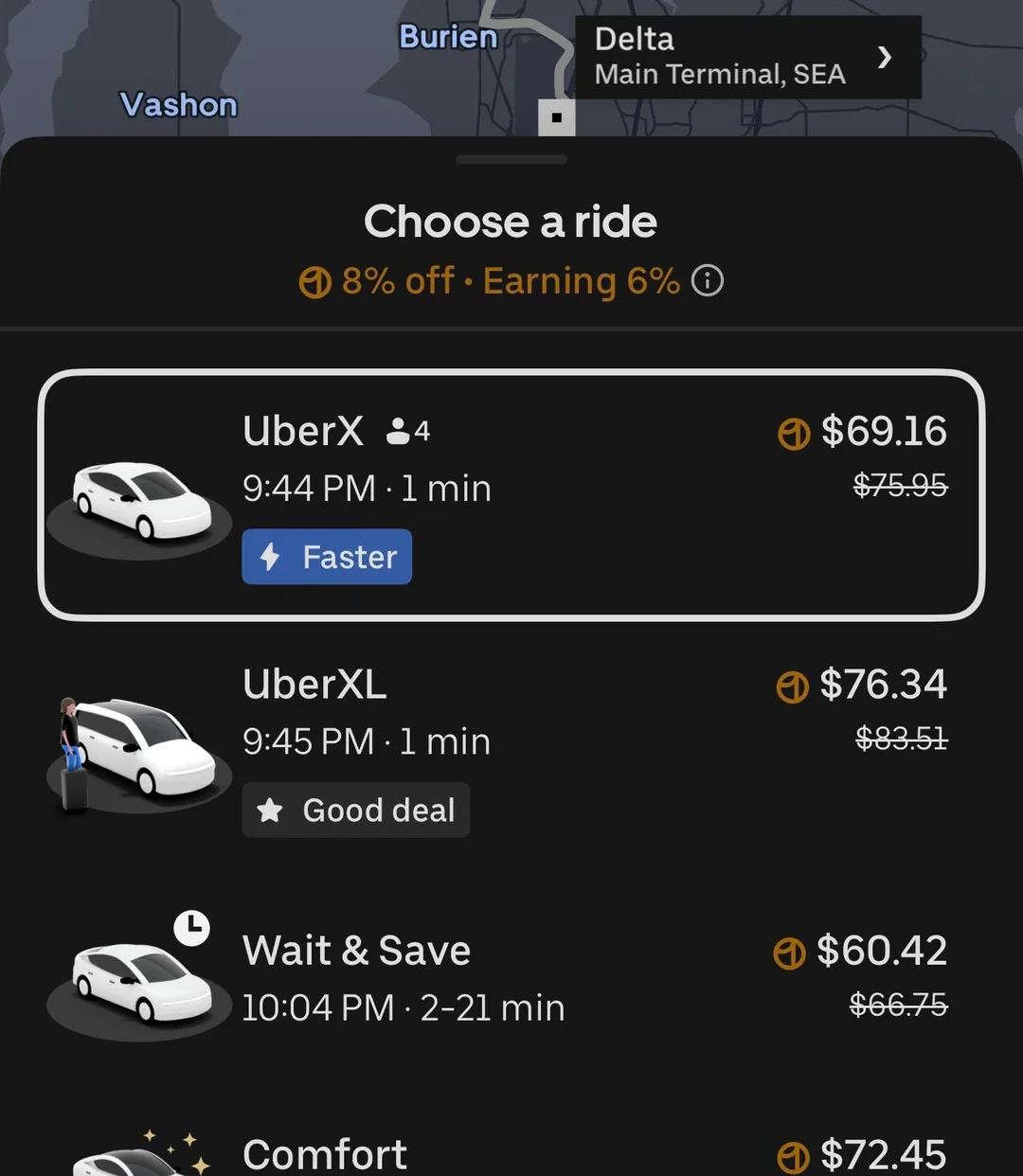Select the UberXL ride option
Image resolution: width=1023 pixels, height=1176 pixels.
click(511, 748)
